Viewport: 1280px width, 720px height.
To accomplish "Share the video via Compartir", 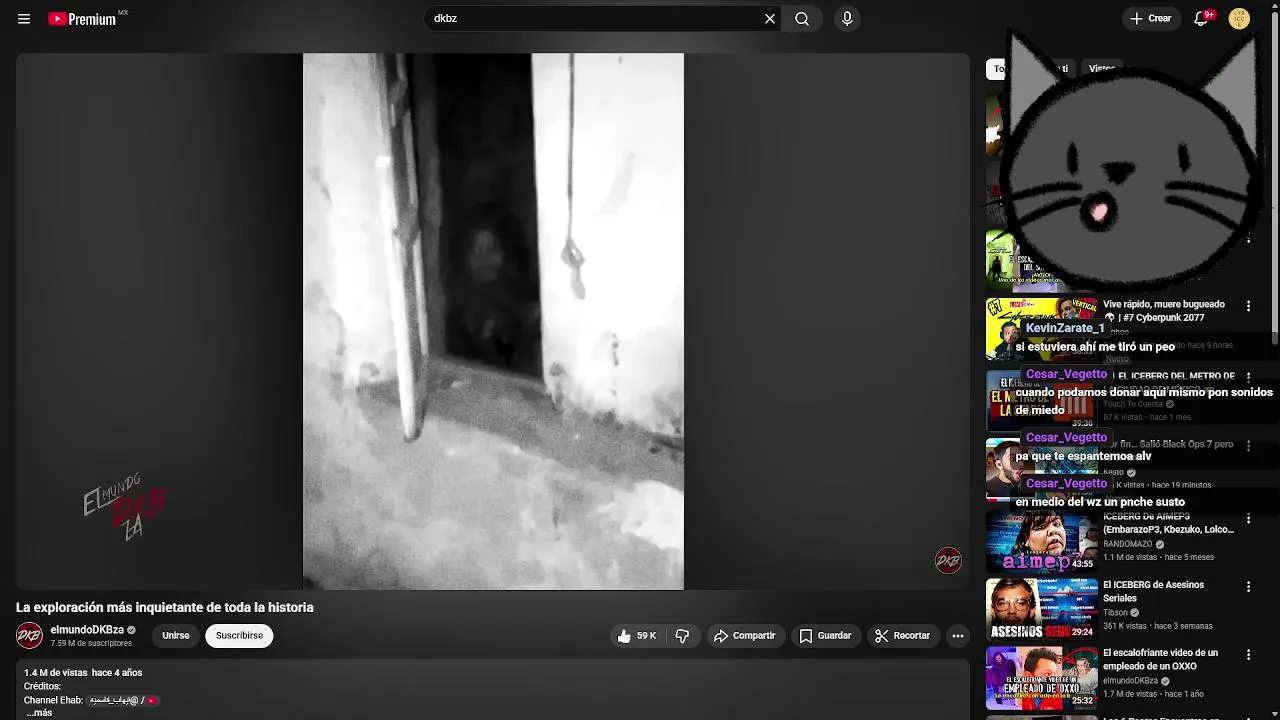I will click(744, 636).
